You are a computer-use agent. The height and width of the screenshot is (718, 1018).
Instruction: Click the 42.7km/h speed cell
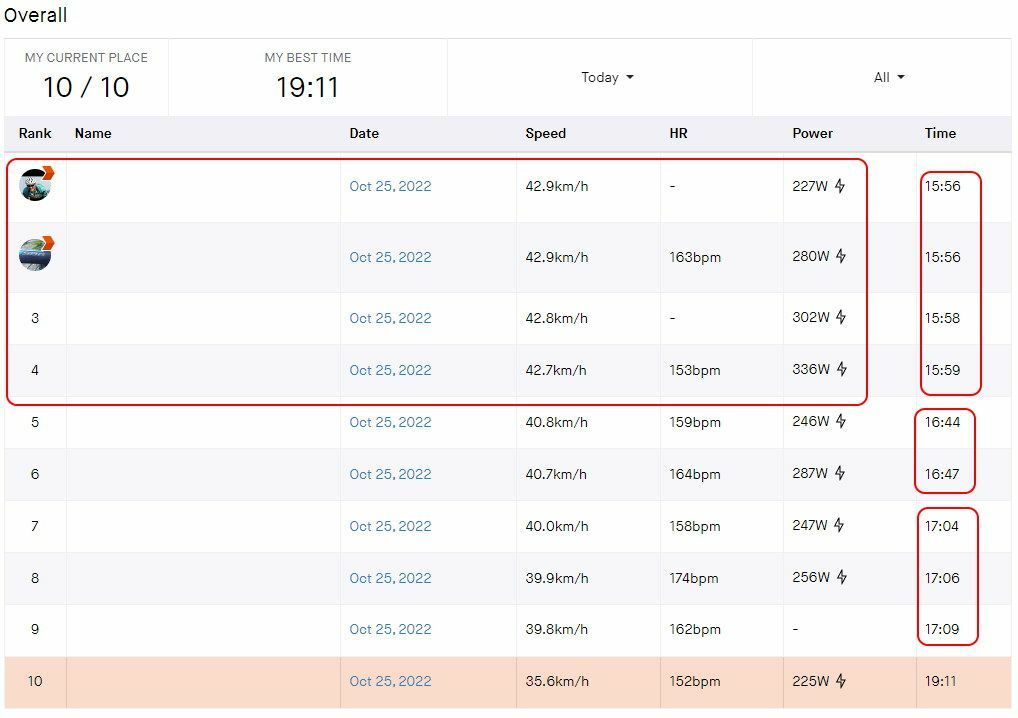(556, 370)
